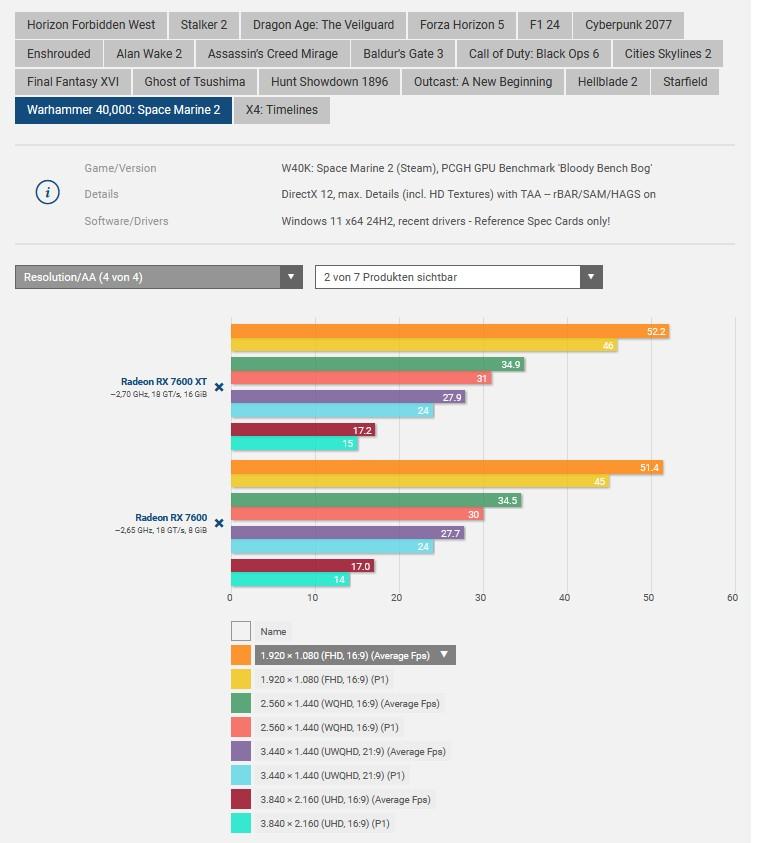Switch to the Cyberpunk 2077 tab

[628, 25]
